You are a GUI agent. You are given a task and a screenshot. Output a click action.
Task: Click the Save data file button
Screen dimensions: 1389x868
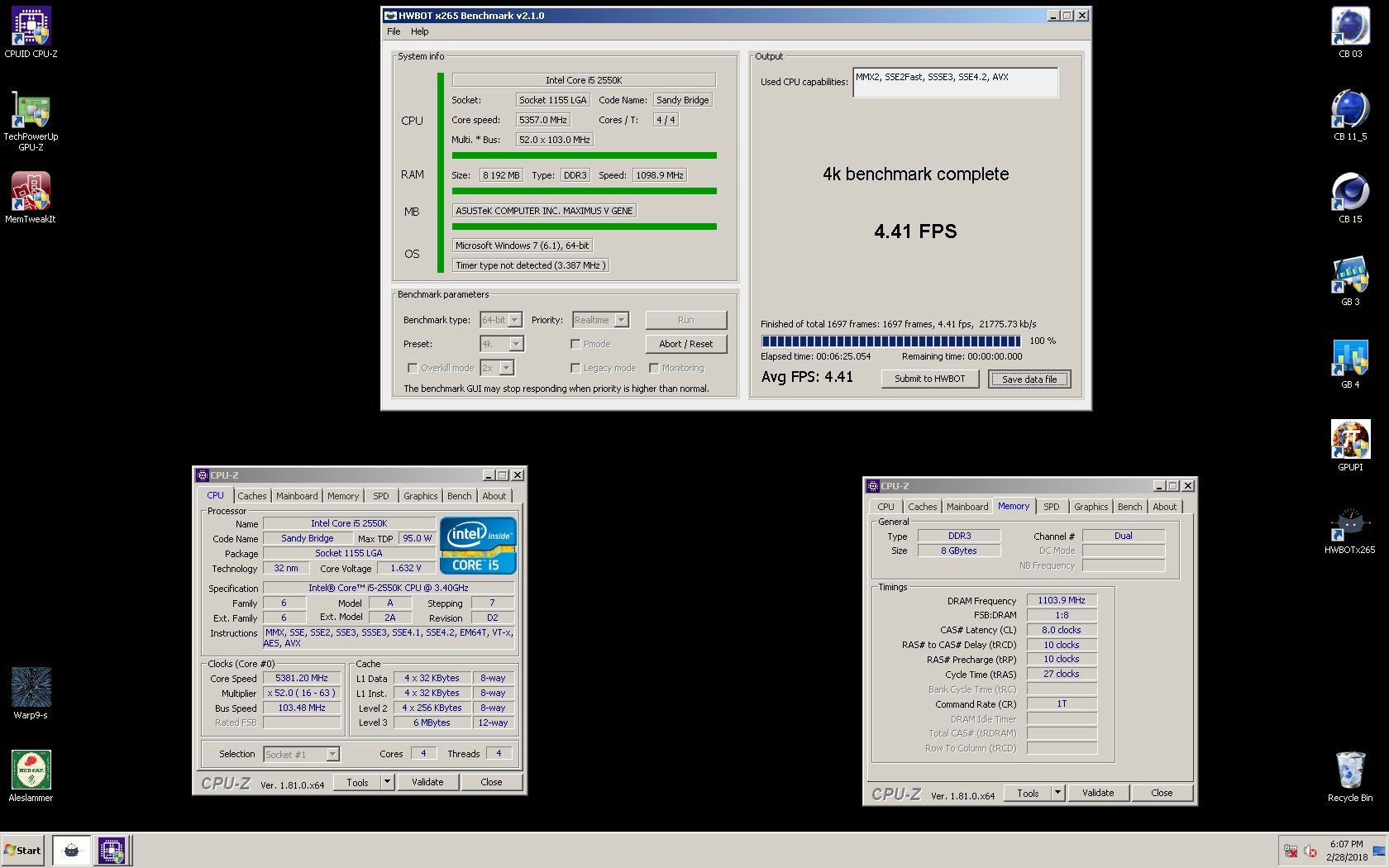(1029, 379)
